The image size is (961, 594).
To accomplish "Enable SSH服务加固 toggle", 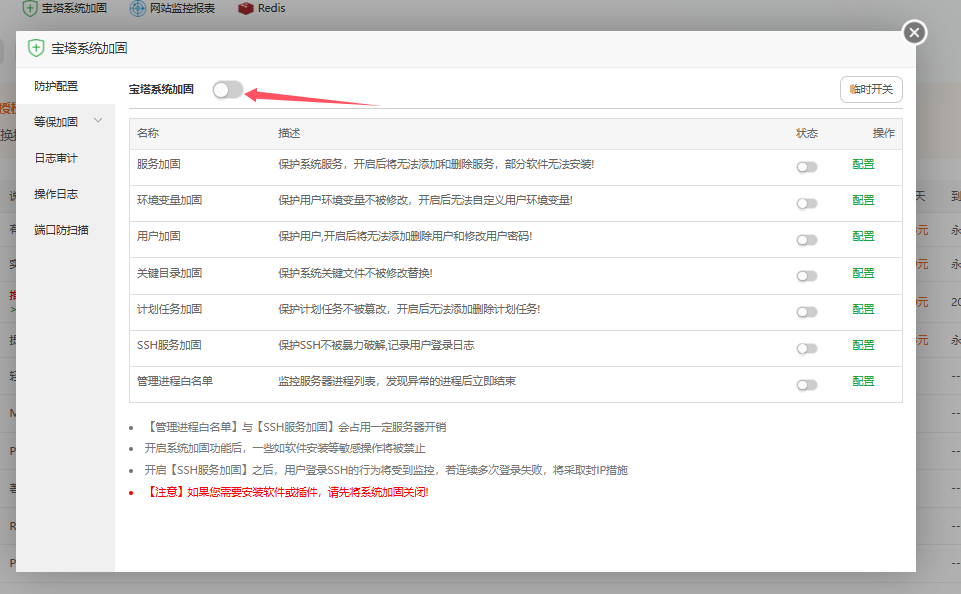I will [x=806, y=349].
